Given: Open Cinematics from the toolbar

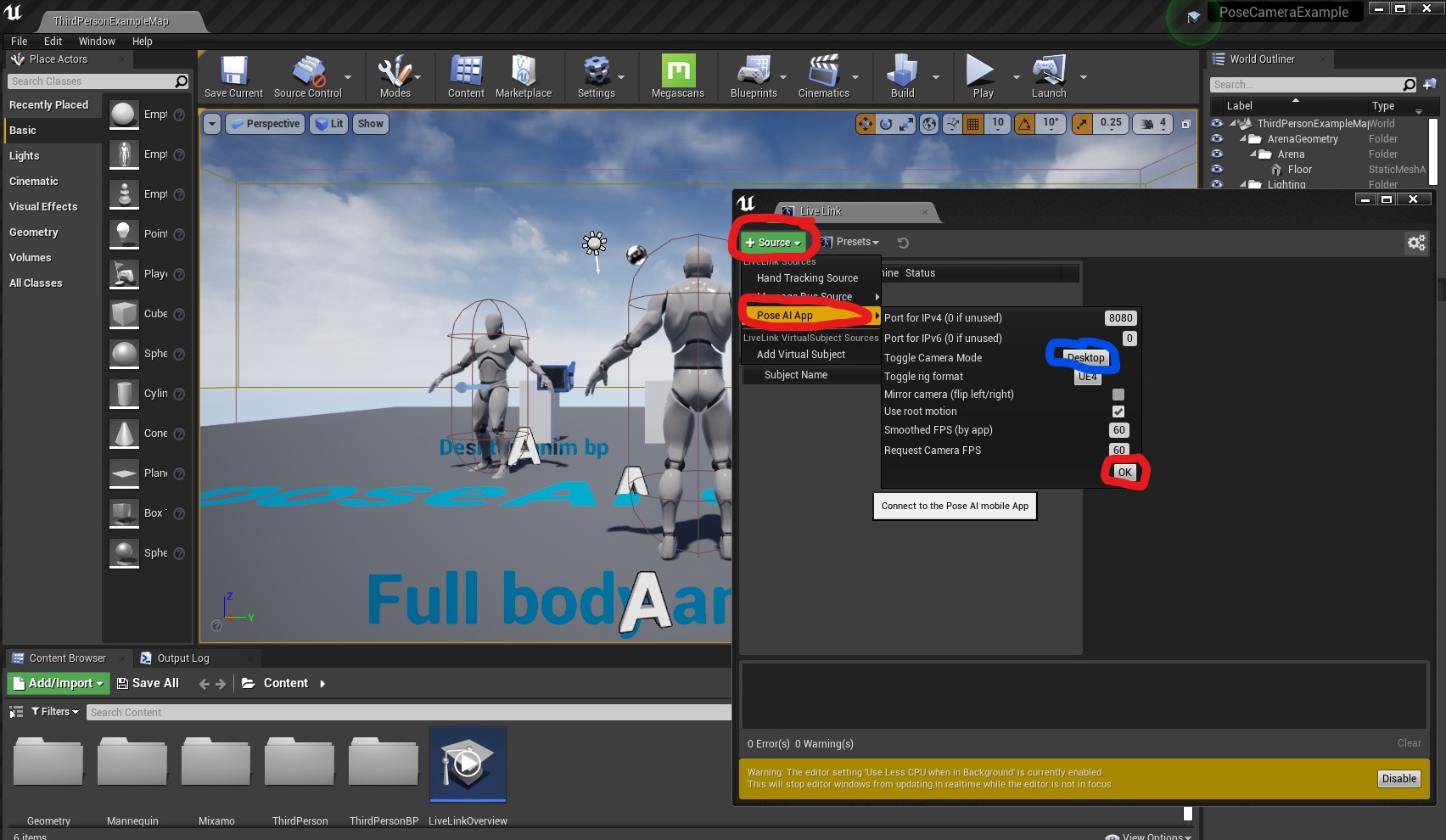Looking at the screenshot, I should coord(825,75).
